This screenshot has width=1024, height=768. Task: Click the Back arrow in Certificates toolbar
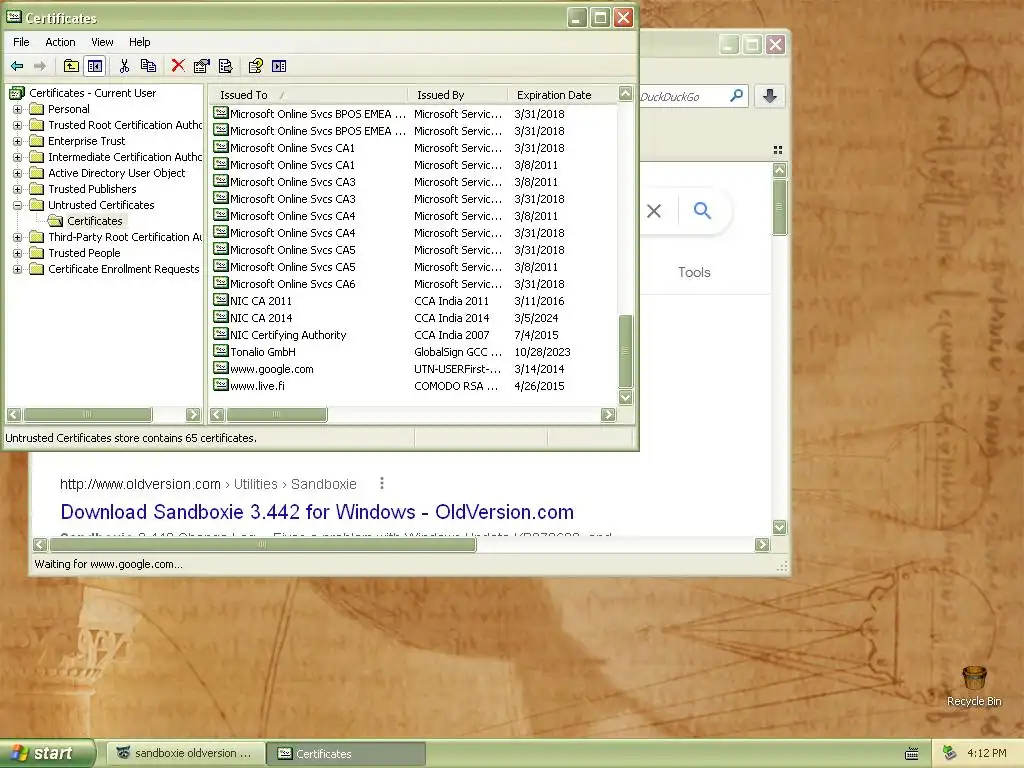pos(18,66)
